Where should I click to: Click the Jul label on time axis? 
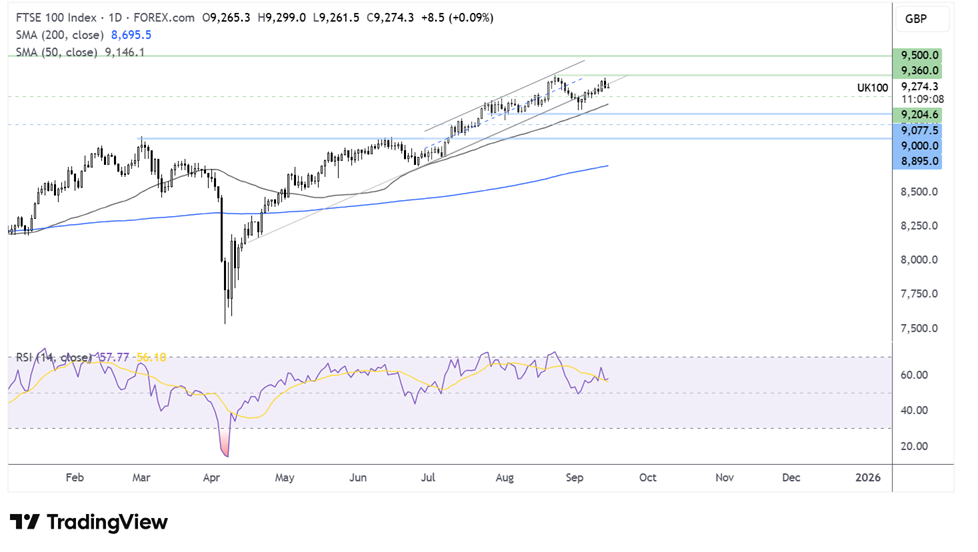point(428,478)
